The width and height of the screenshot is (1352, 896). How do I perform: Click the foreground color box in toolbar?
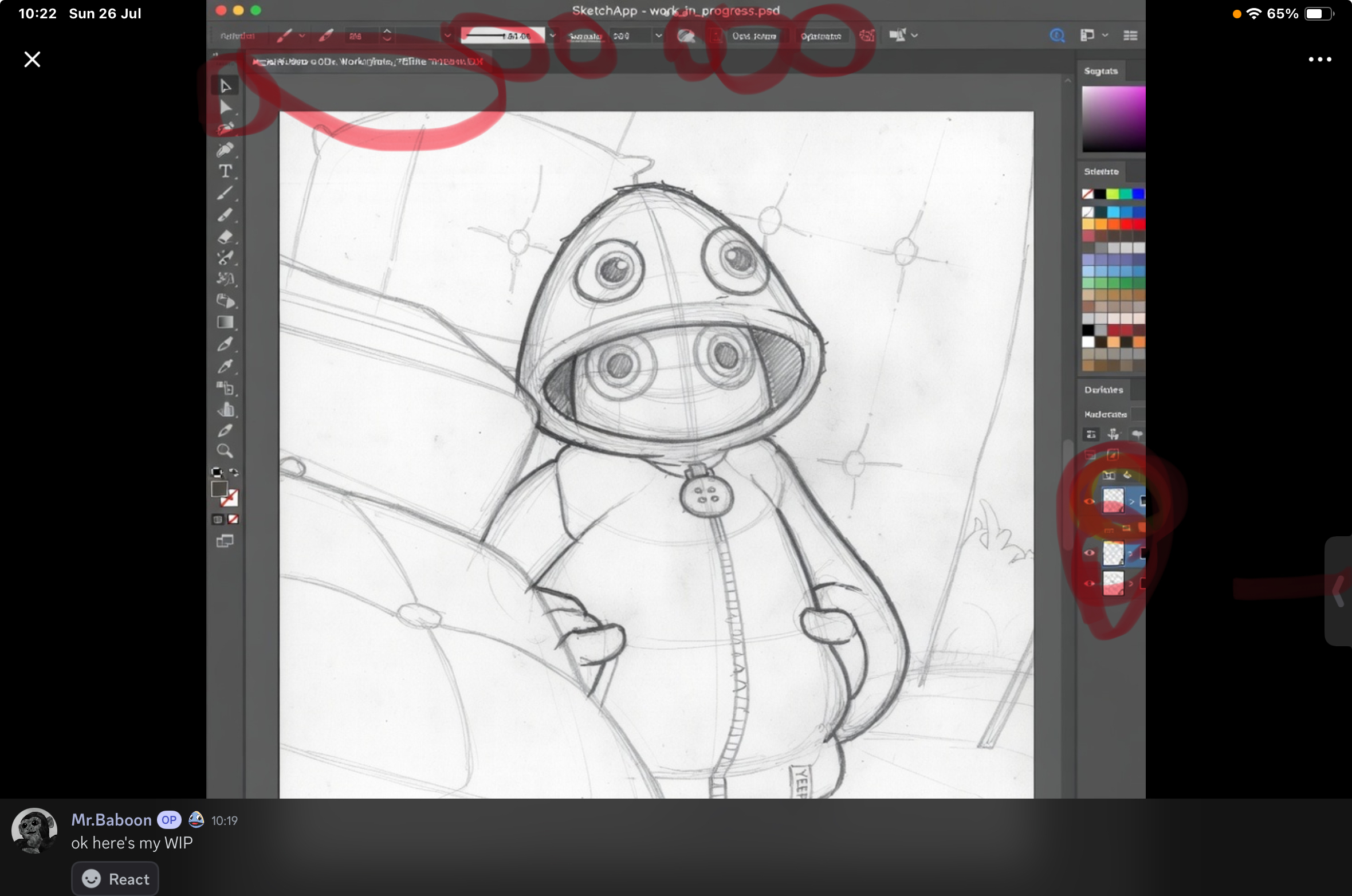pos(219,489)
